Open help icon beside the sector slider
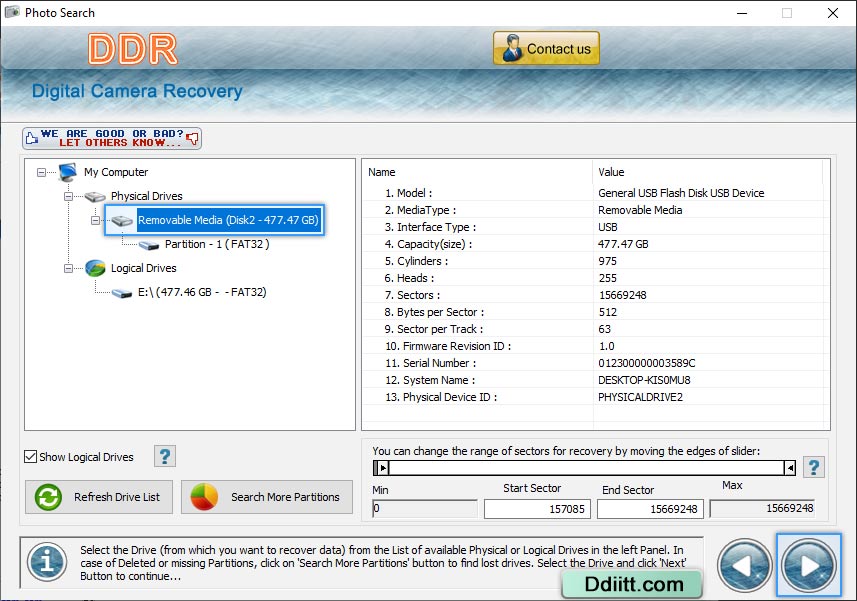Viewport: 857px width, 601px height. click(x=813, y=467)
